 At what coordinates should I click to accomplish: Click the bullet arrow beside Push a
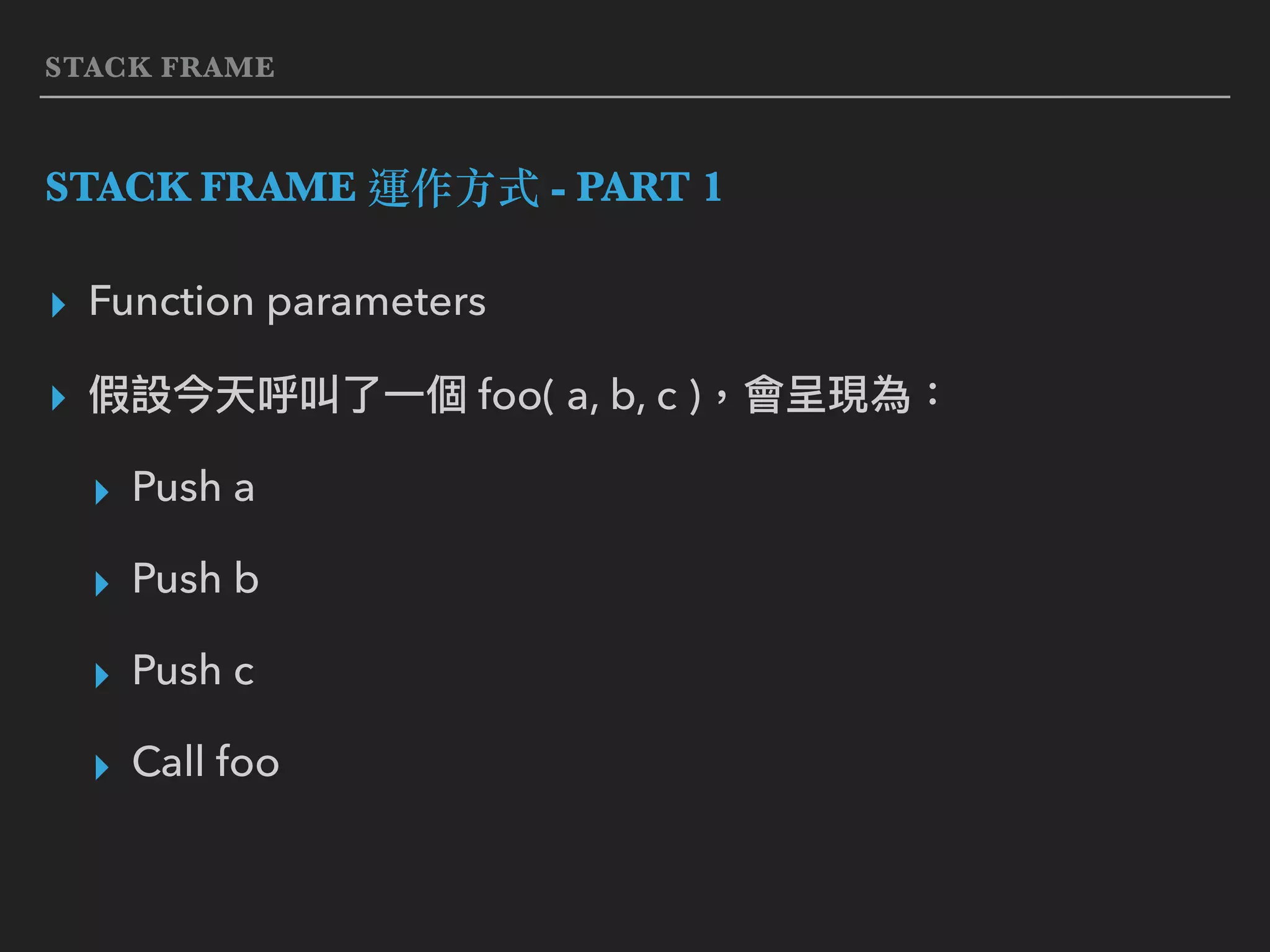pyautogui.click(x=102, y=492)
